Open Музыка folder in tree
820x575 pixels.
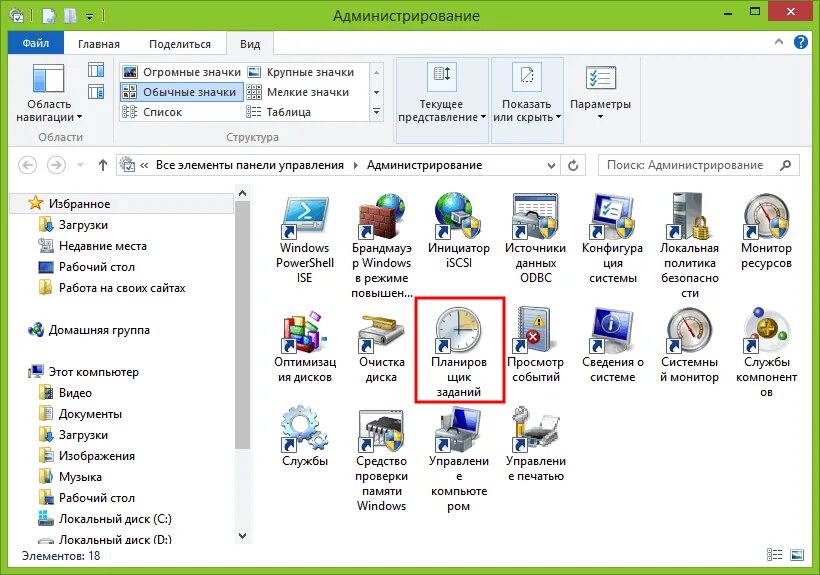point(80,477)
